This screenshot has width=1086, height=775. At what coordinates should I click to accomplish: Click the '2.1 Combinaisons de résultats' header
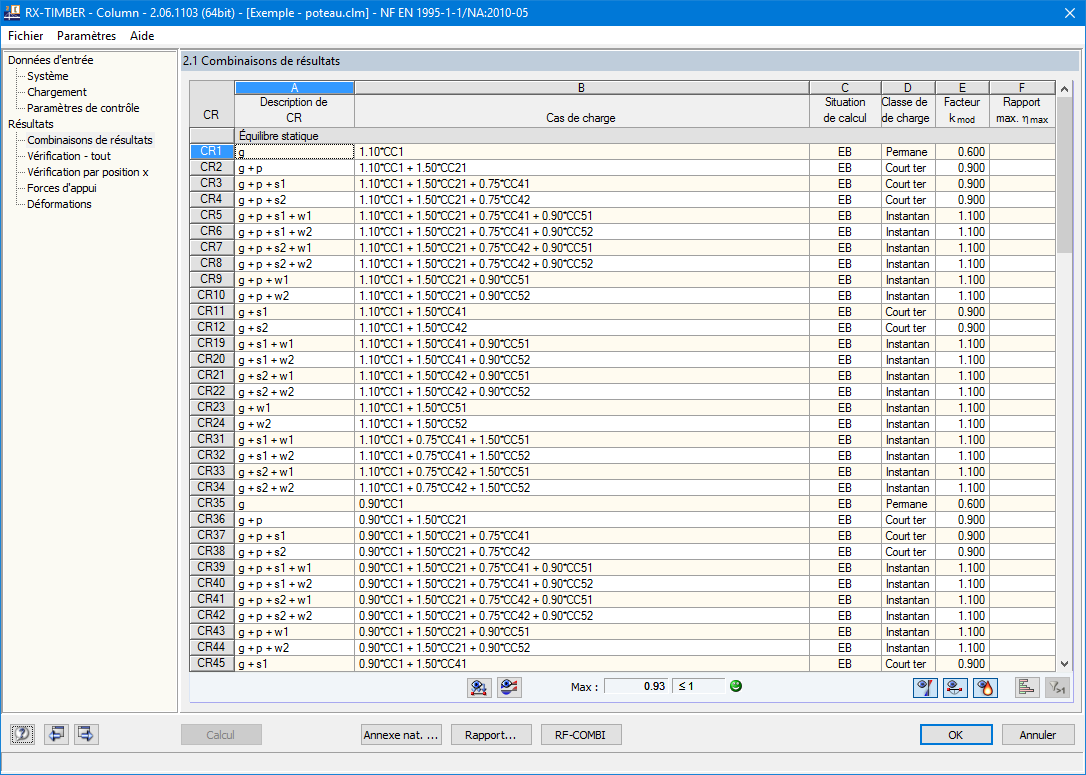630,61
